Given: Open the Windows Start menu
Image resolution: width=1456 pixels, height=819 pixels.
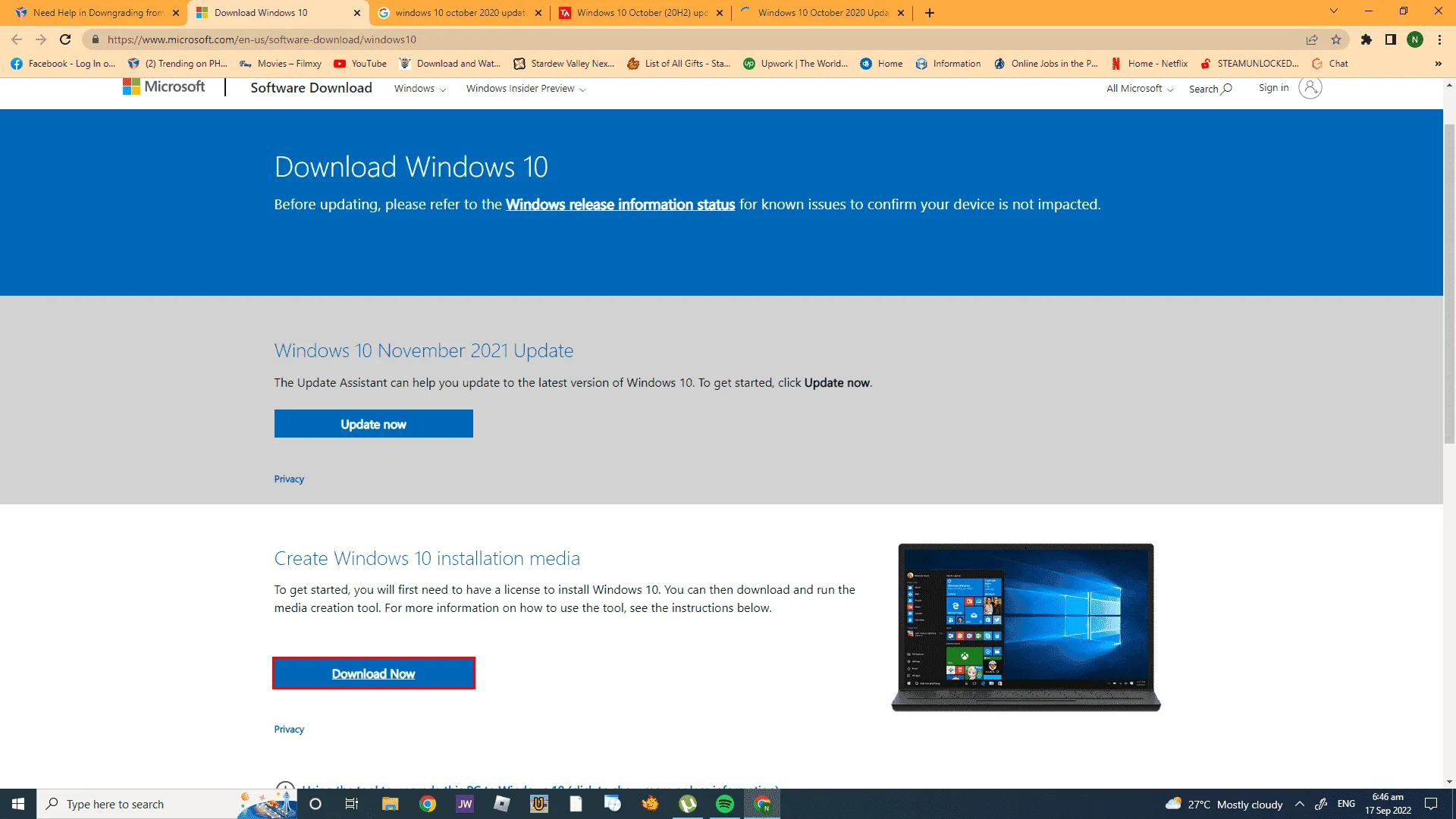Looking at the screenshot, I should pos(18,804).
